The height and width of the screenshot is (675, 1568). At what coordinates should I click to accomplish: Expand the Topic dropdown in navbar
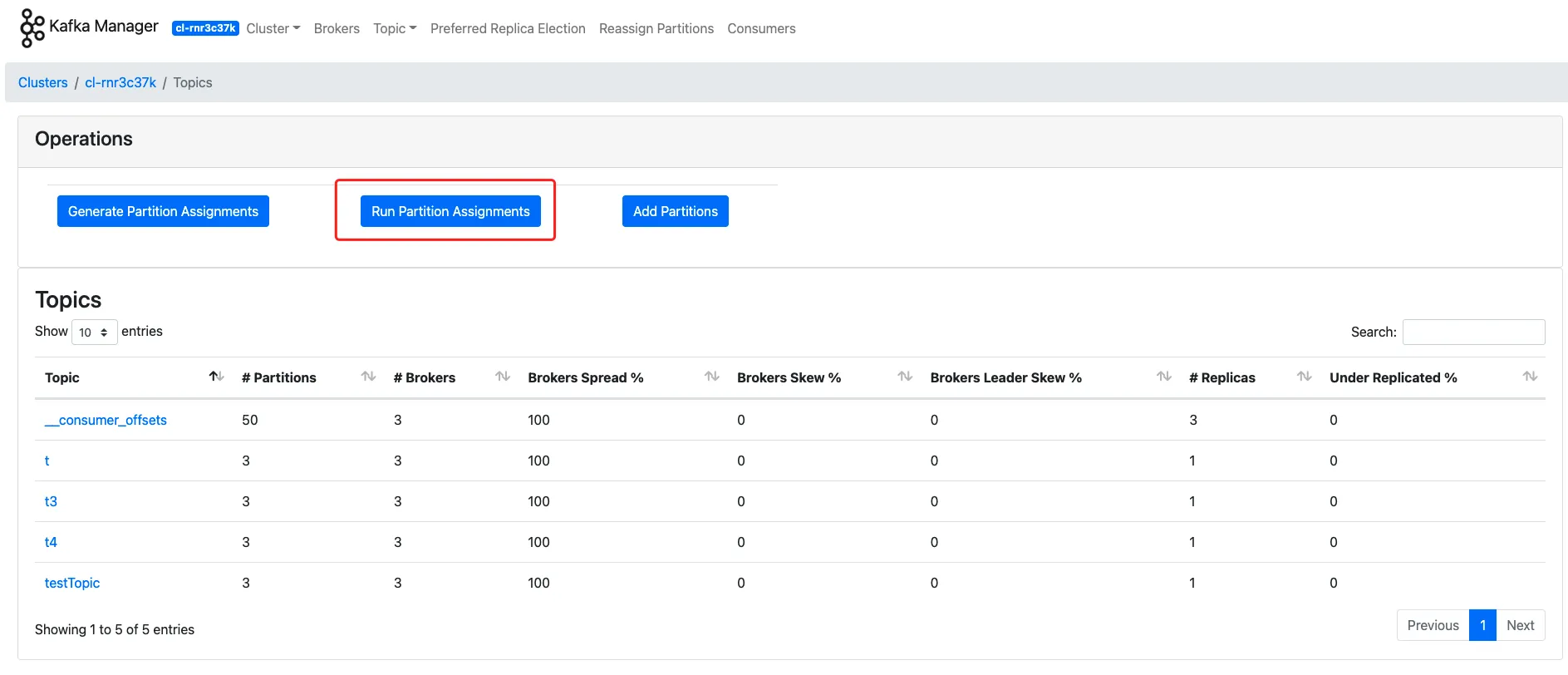click(x=395, y=28)
